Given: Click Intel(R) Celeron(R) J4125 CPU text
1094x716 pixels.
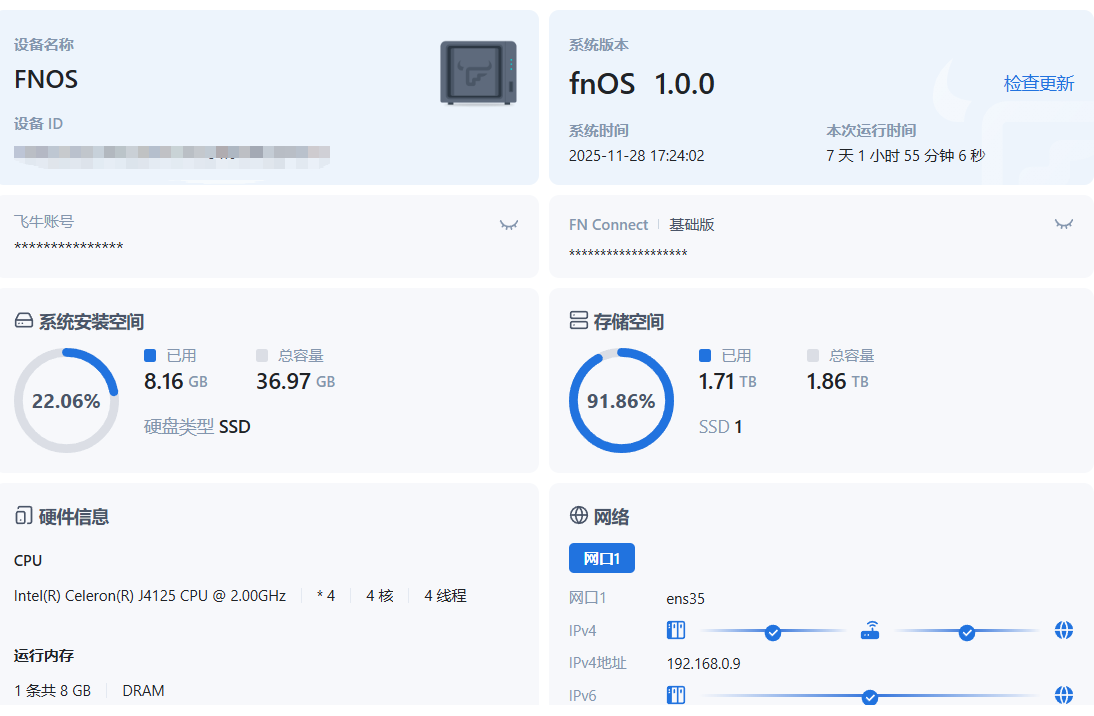Looking at the screenshot, I should pos(150,596).
